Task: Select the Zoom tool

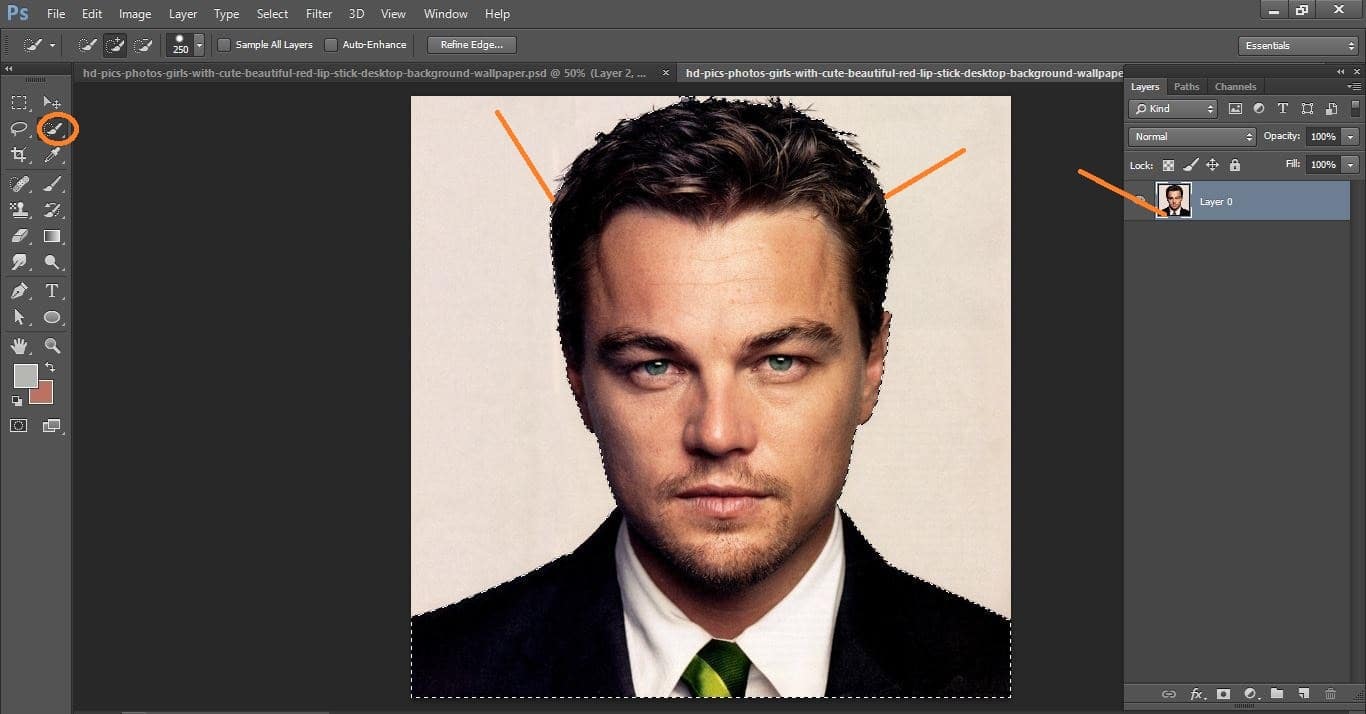Action: click(x=52, y=346)
